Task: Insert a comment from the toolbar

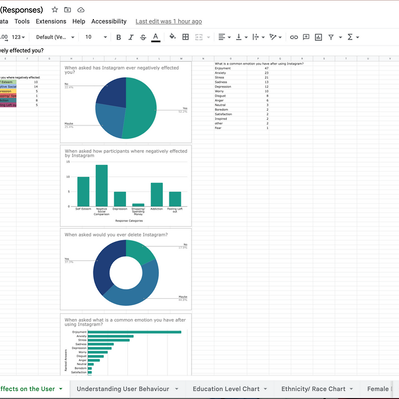Action: tap(306, 37)
